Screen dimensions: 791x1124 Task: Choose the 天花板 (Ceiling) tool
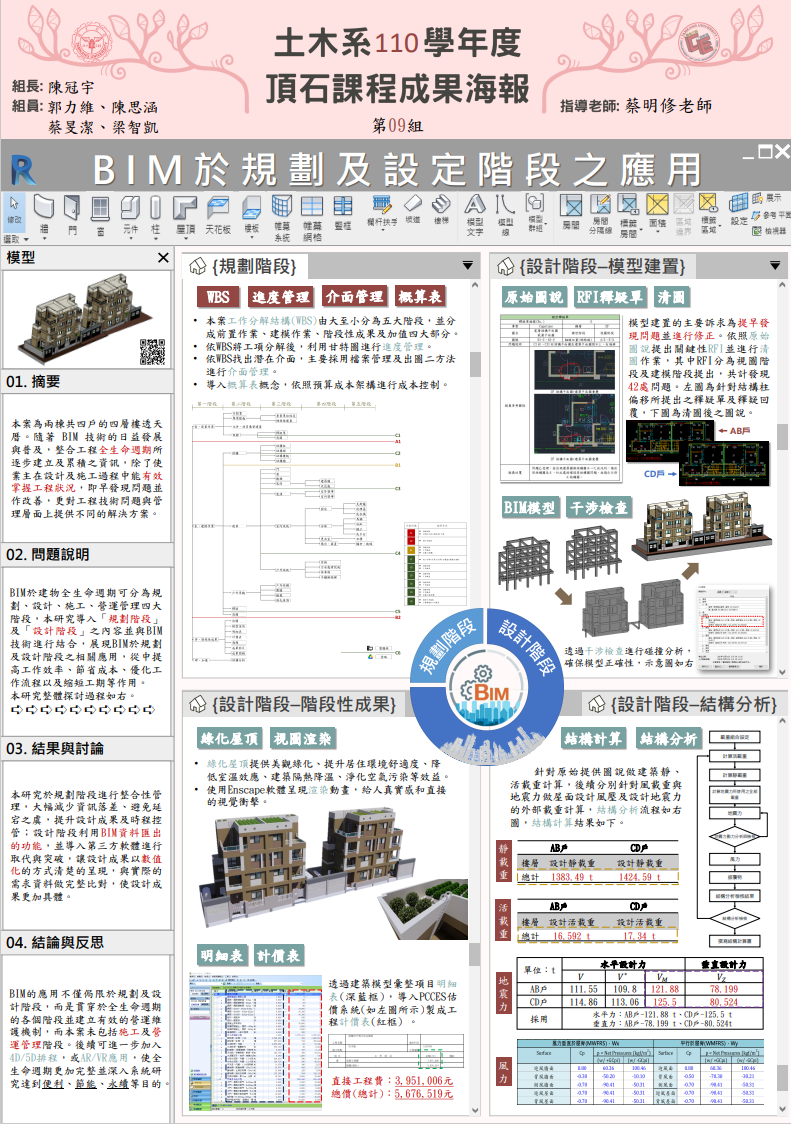pos(218,215)
